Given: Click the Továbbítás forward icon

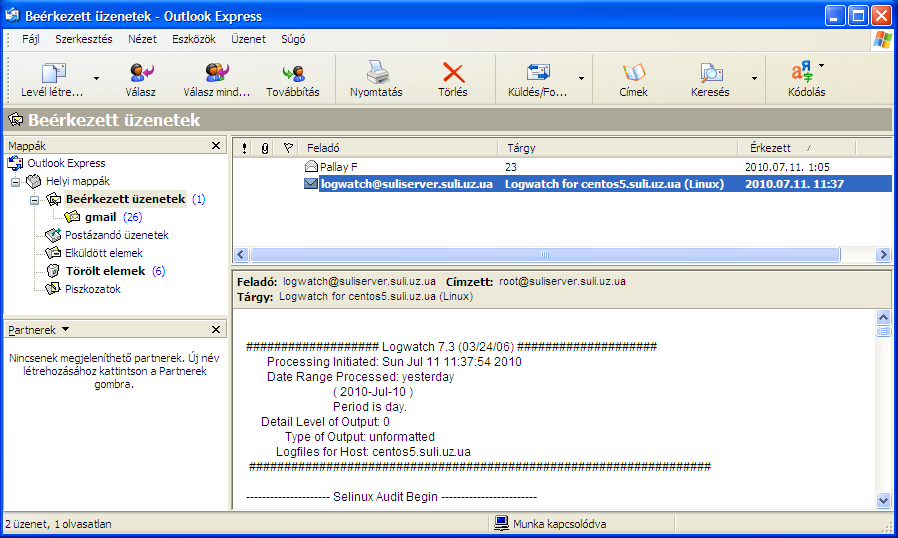Looking at the screenshot, I should pos(293,74).
